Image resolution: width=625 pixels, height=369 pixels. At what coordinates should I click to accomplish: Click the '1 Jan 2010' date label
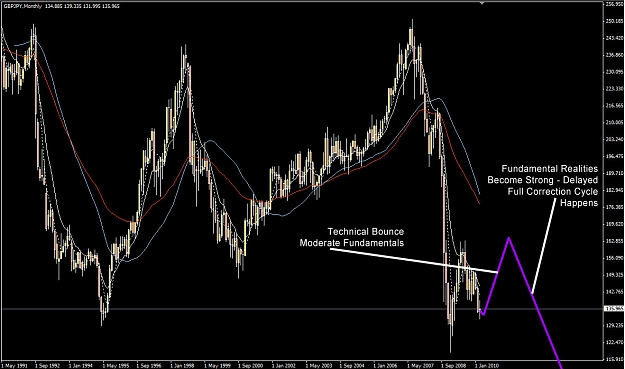(488, 365)
